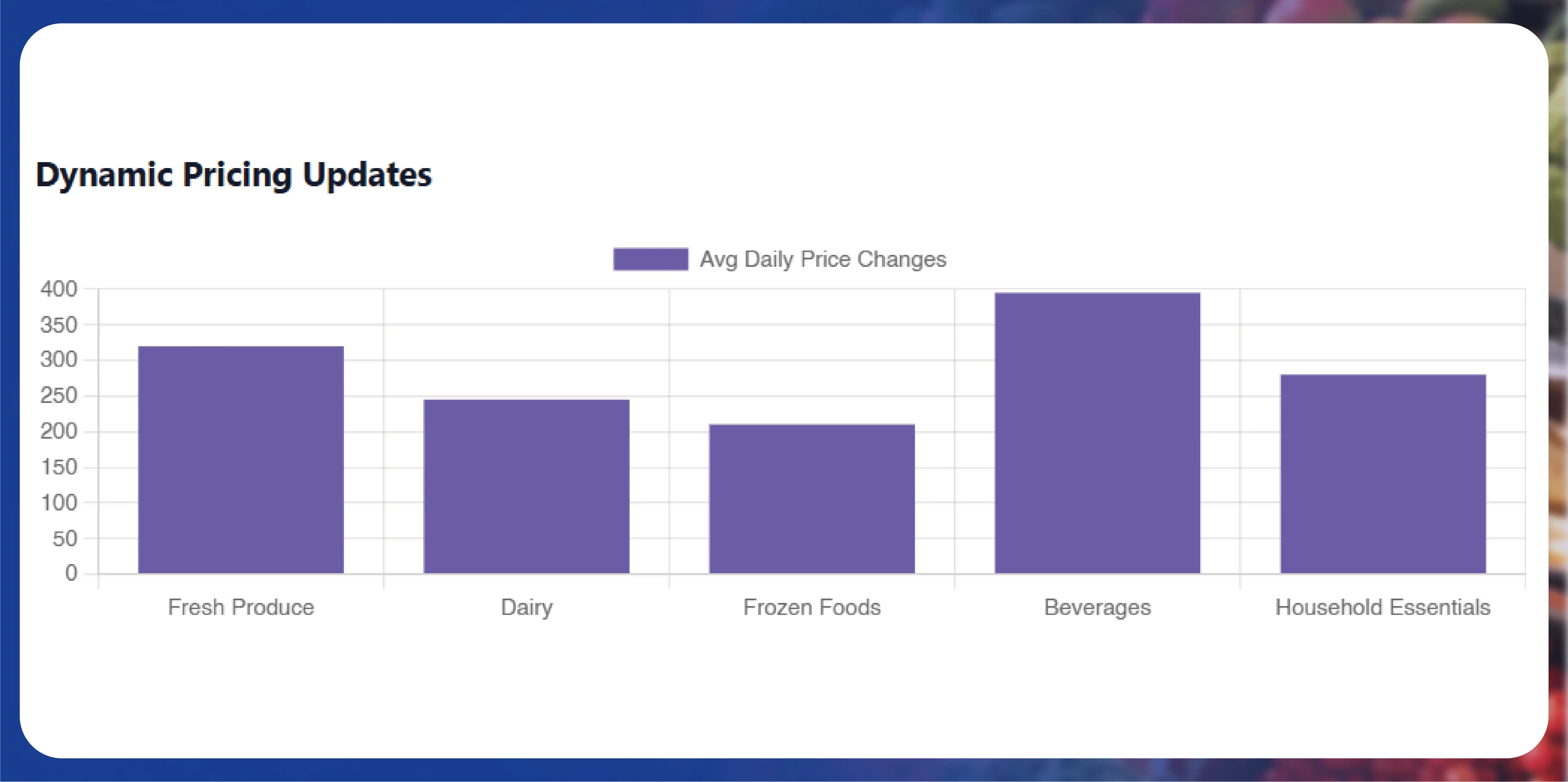Select the Beverages bar

tap(1097, 433)
